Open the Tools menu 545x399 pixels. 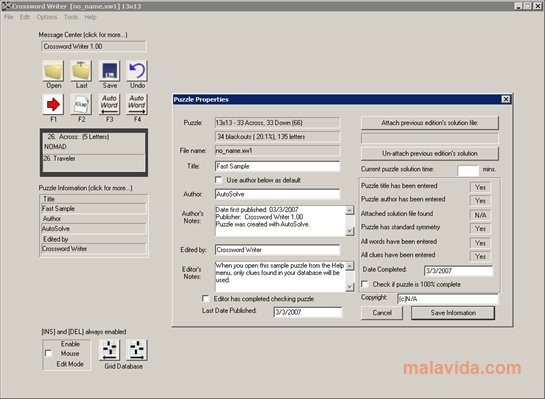[x=71, y=17]
